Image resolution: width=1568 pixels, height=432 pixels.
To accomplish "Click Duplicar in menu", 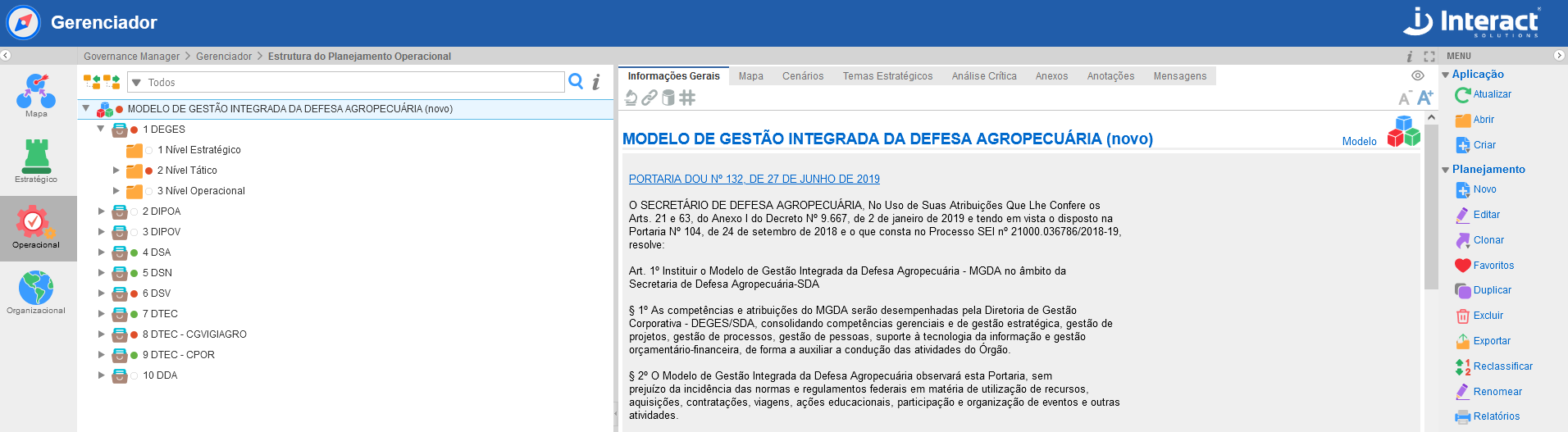I will tap(1493, 290).
